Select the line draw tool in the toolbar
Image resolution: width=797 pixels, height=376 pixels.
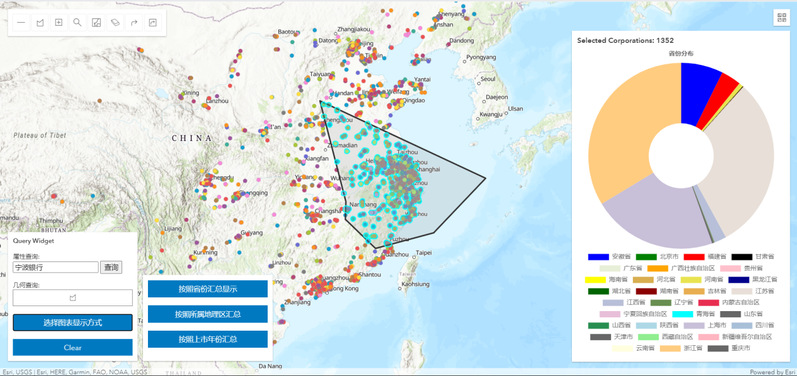21,22
